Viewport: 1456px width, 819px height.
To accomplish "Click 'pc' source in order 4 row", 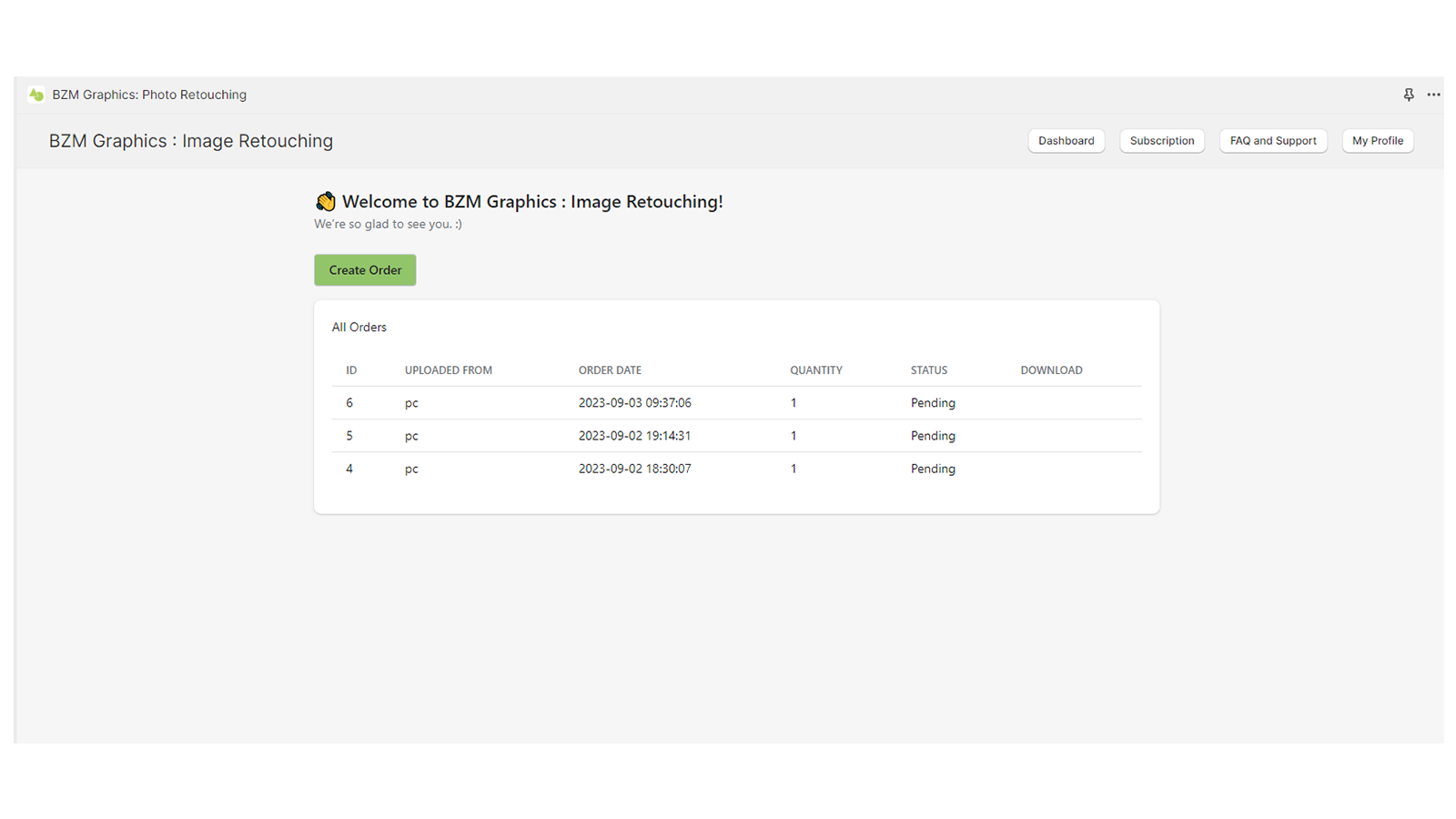I will pyautogui.click(x=411, y=469).
